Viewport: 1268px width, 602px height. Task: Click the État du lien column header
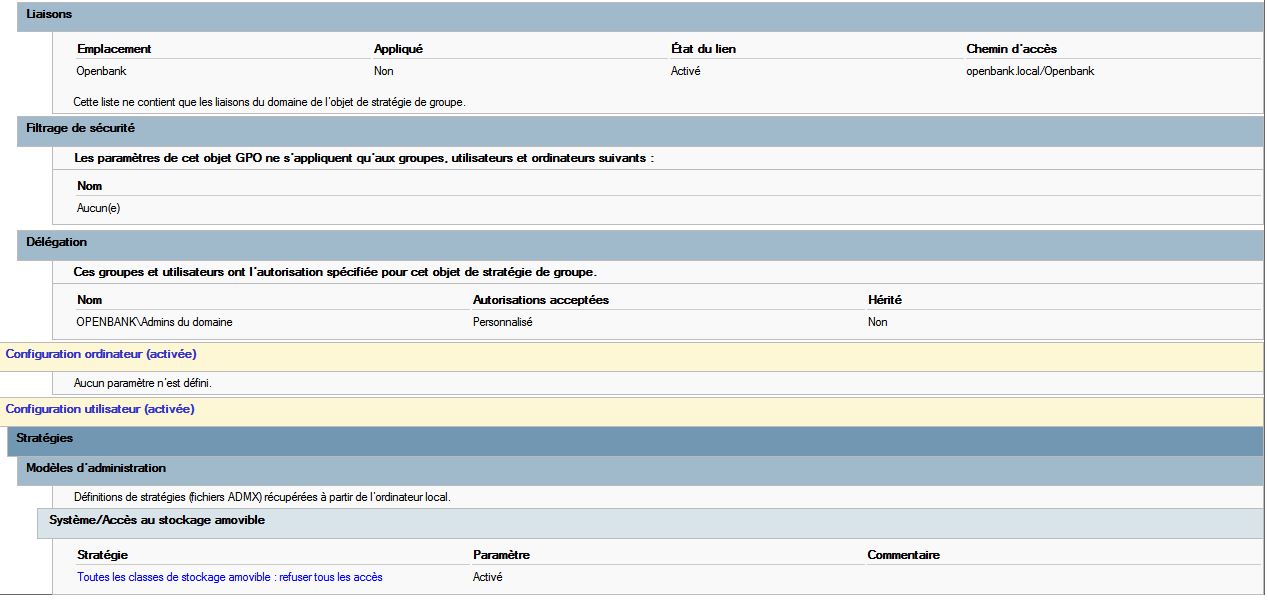pos(703,49)
